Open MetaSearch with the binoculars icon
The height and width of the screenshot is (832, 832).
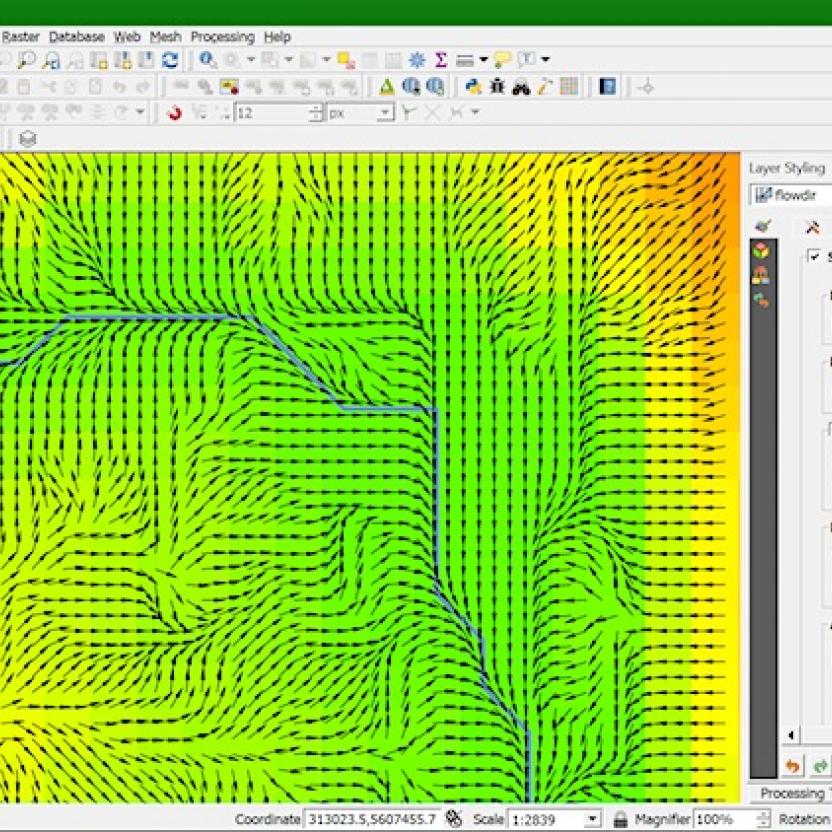[520, 87]
